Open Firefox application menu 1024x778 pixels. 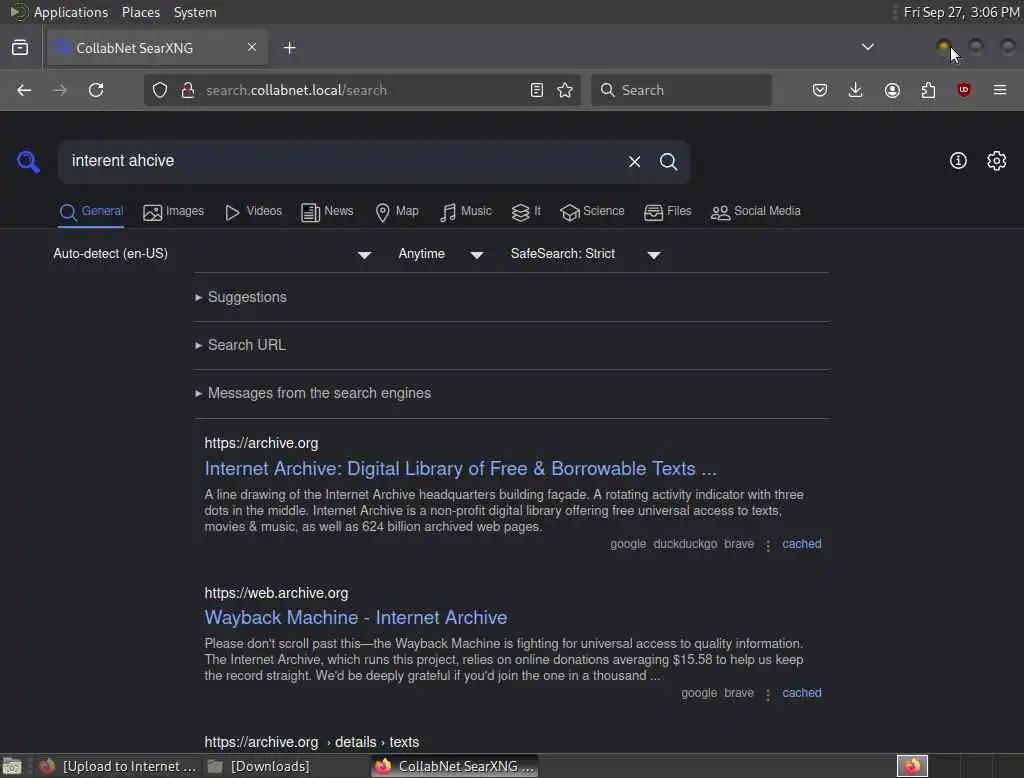[x=1000, y=90]
